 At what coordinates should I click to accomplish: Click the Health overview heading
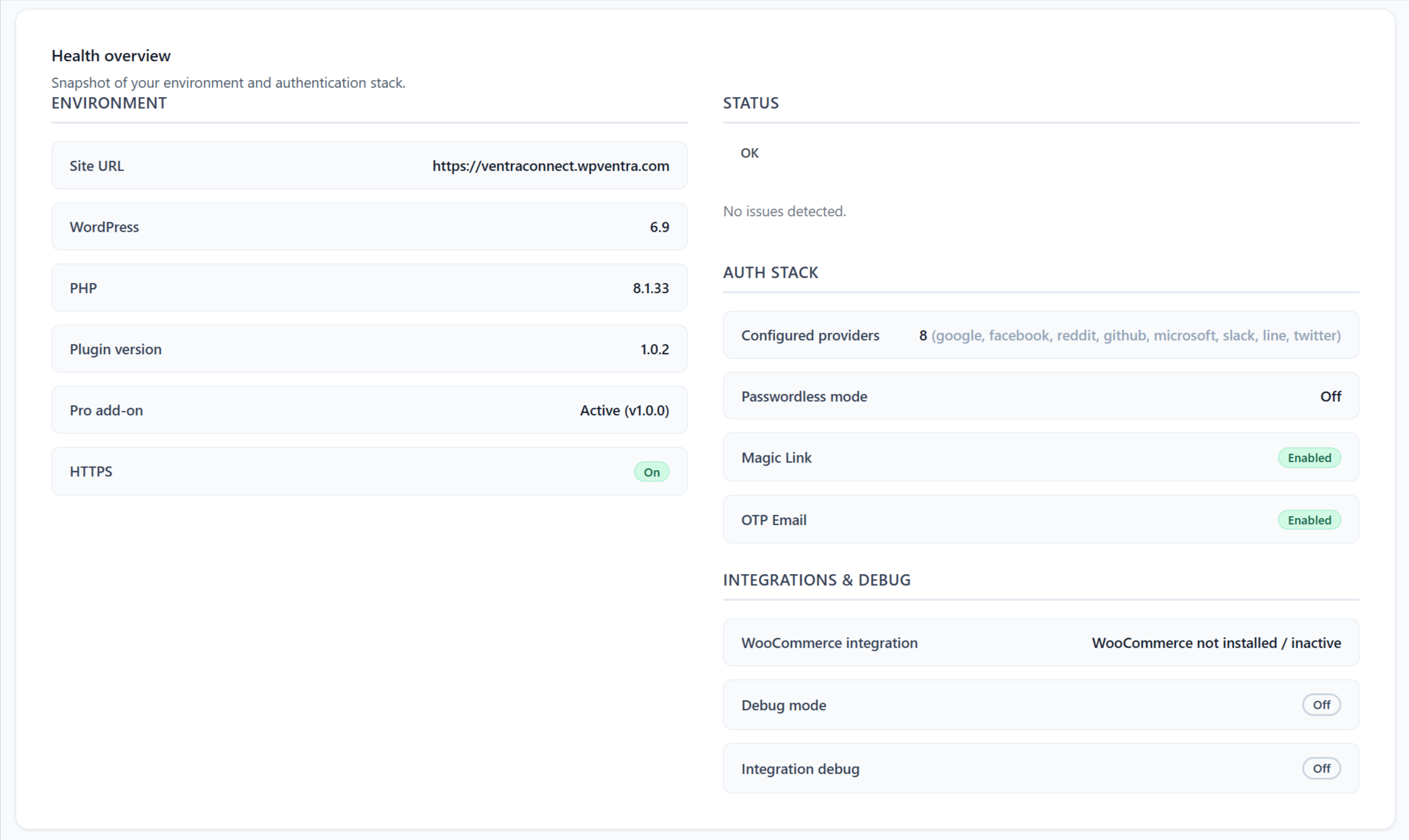pos(111,55)
